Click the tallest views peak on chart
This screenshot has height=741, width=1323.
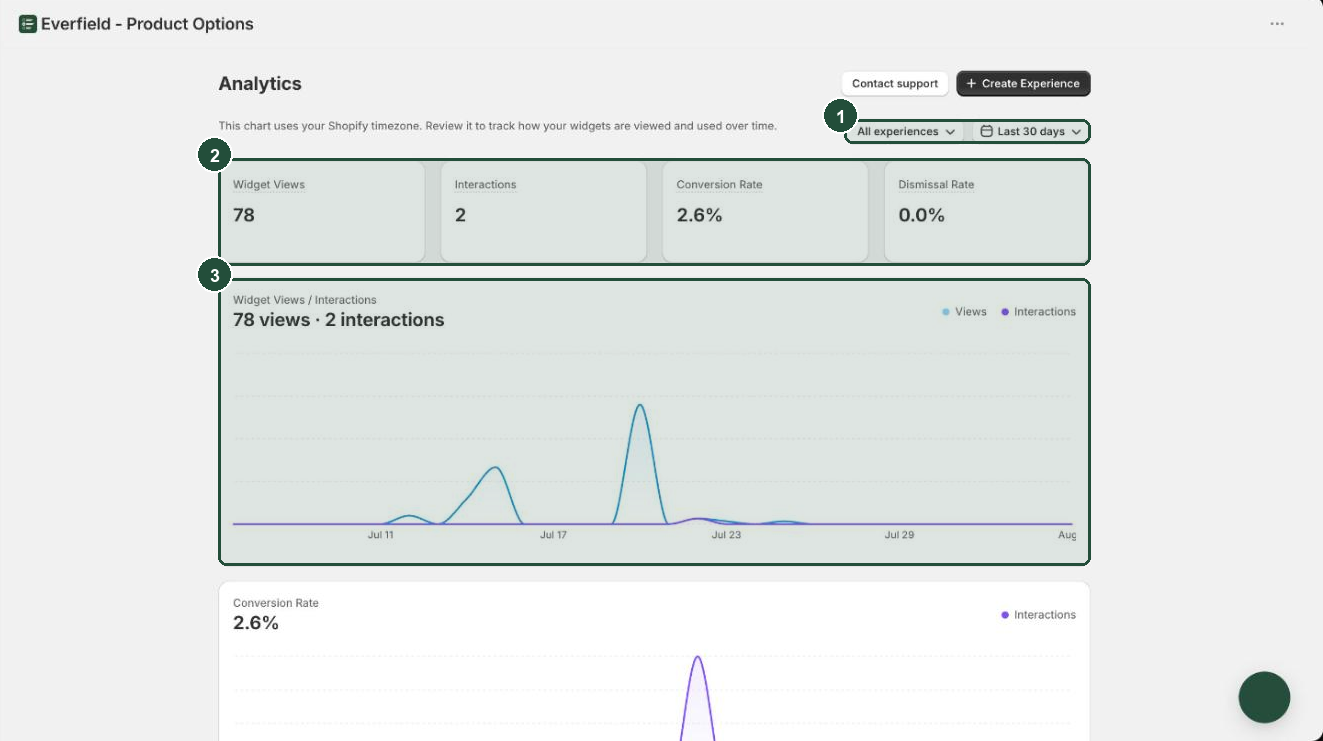[x=640, y=406]
